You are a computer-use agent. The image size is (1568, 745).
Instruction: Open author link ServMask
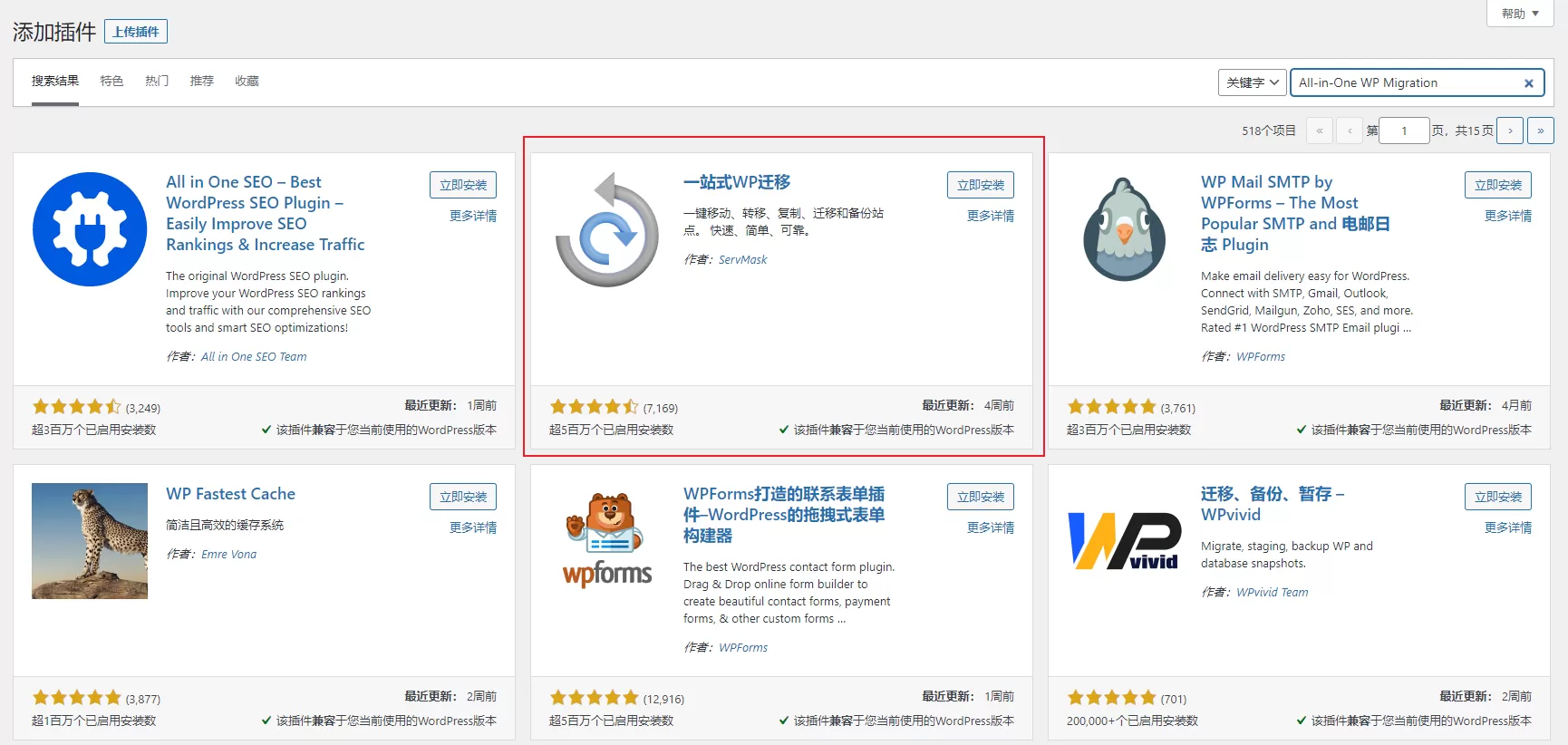[742, 260]
